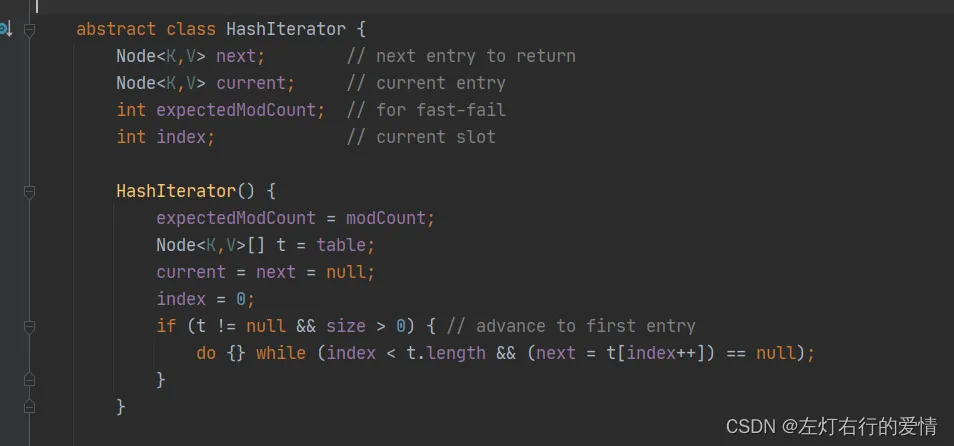Click the while keyword in the do loop
954x446 pixels.
pyautogui.click(x=280, y=354)
